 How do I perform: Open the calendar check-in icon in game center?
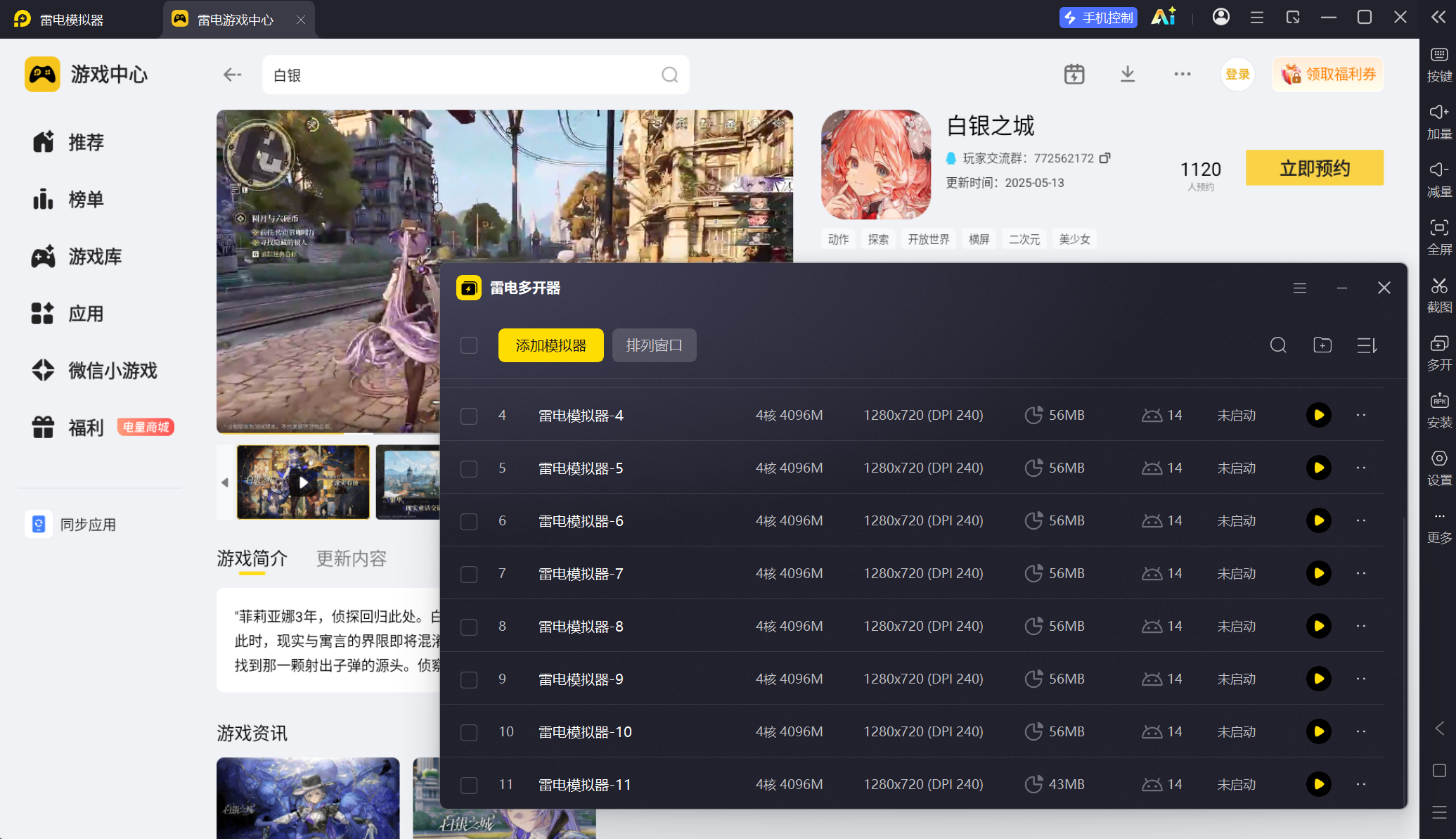pyautogui.click(x=1074, y=75)
